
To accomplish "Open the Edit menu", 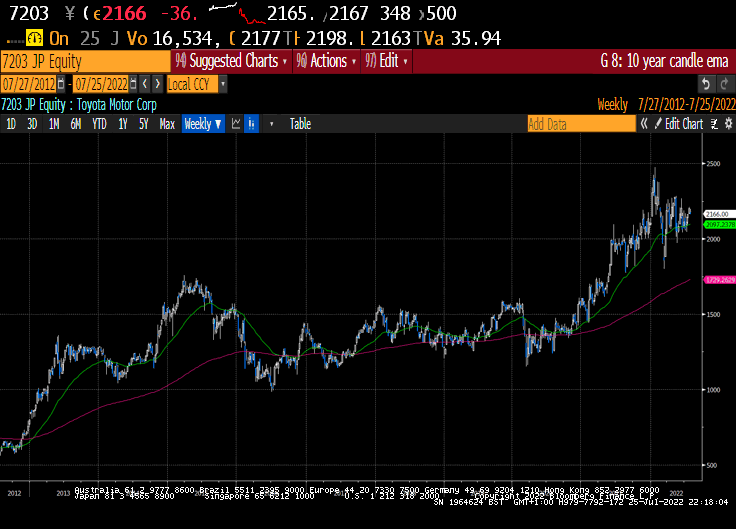I will [387, 61].
